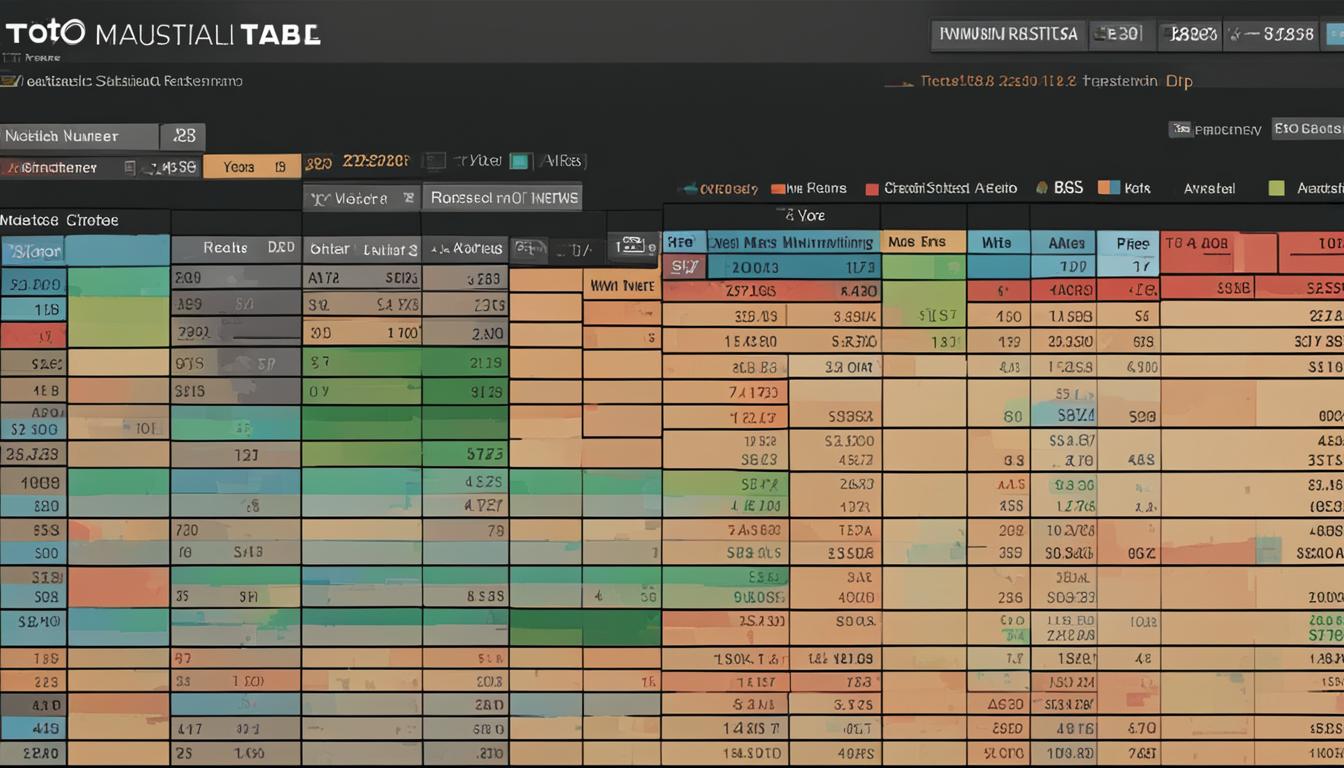Click the orange-blue Kats legend swatch
The height and width of the screenshot is (768, 1344).
pyautogui.click(x=1108, y=187)
